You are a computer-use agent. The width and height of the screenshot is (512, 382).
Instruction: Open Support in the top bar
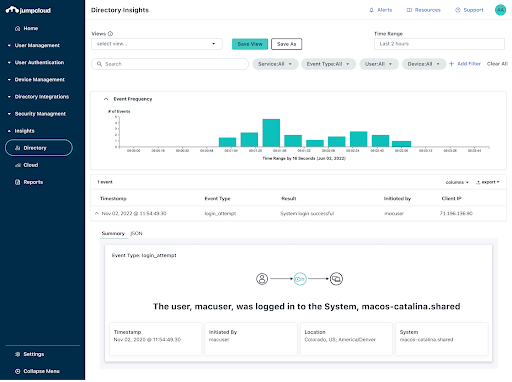click(469, 10)
